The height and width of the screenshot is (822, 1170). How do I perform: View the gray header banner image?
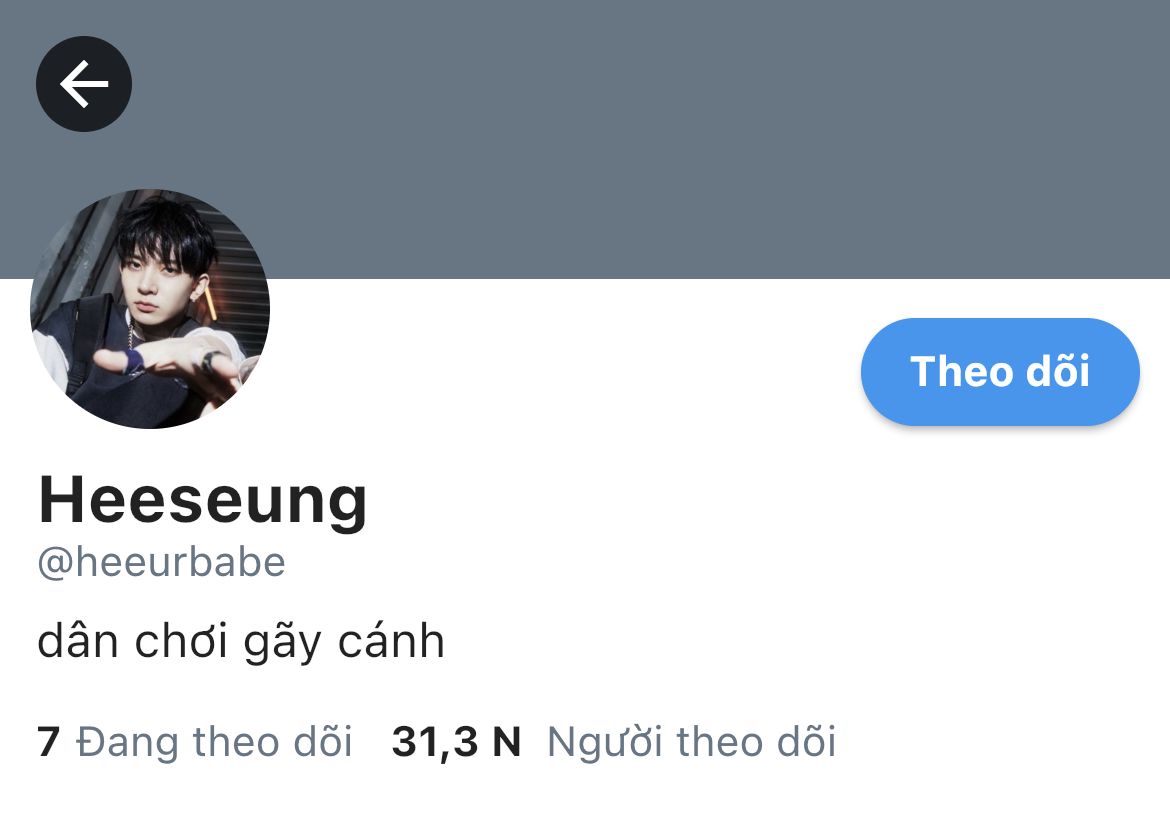585,139
